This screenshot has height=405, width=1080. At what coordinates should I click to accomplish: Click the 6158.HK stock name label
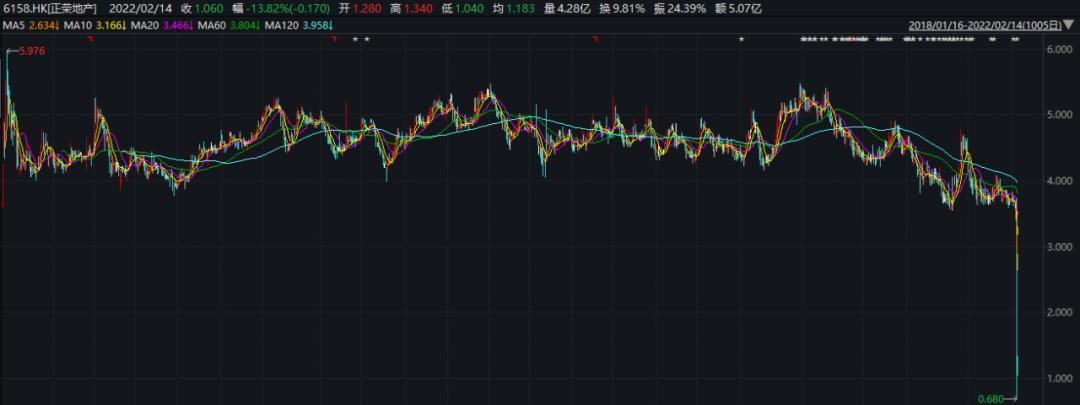coord(50,7)
